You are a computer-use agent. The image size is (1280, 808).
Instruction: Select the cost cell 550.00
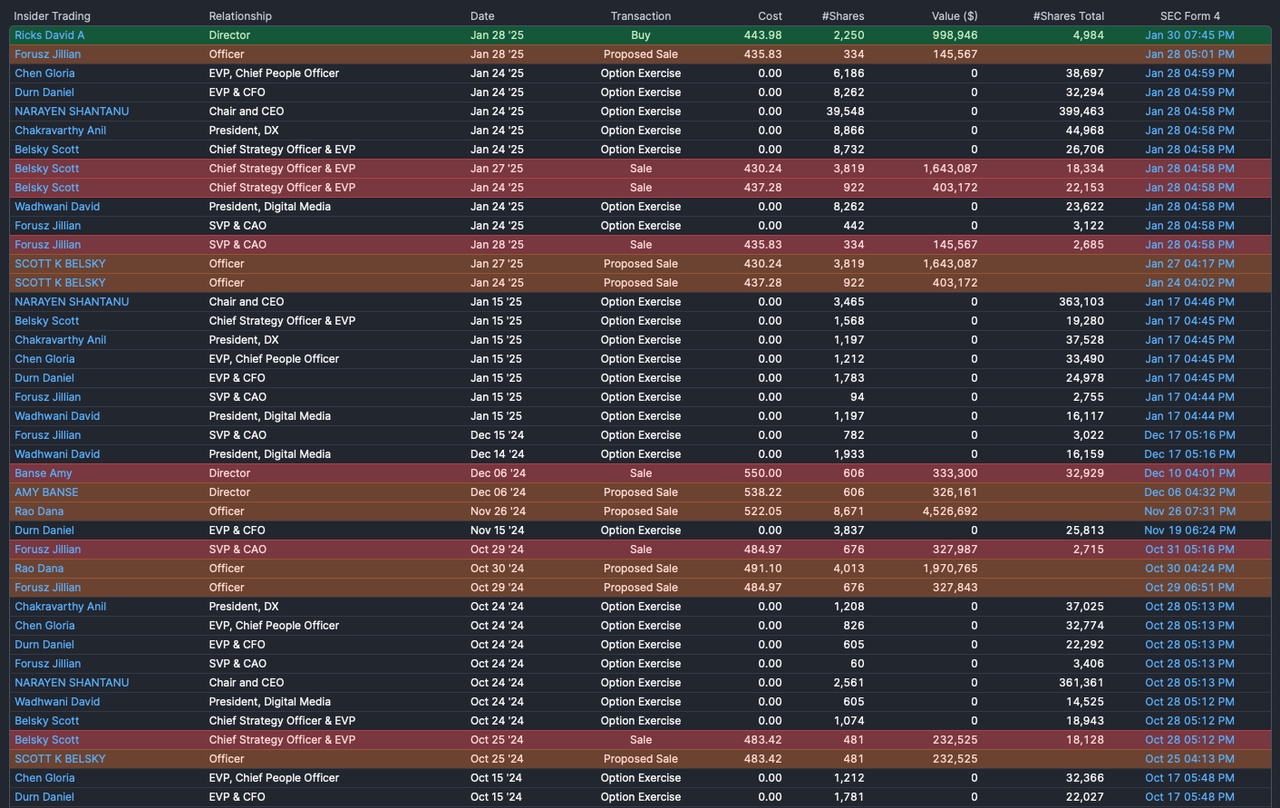(x=763, y=473)
